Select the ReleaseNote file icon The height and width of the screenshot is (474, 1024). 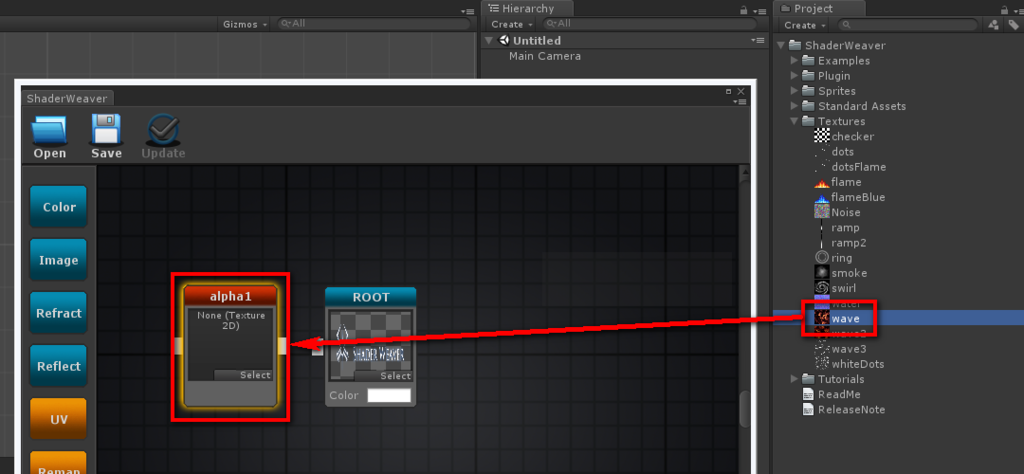(808, 409)
